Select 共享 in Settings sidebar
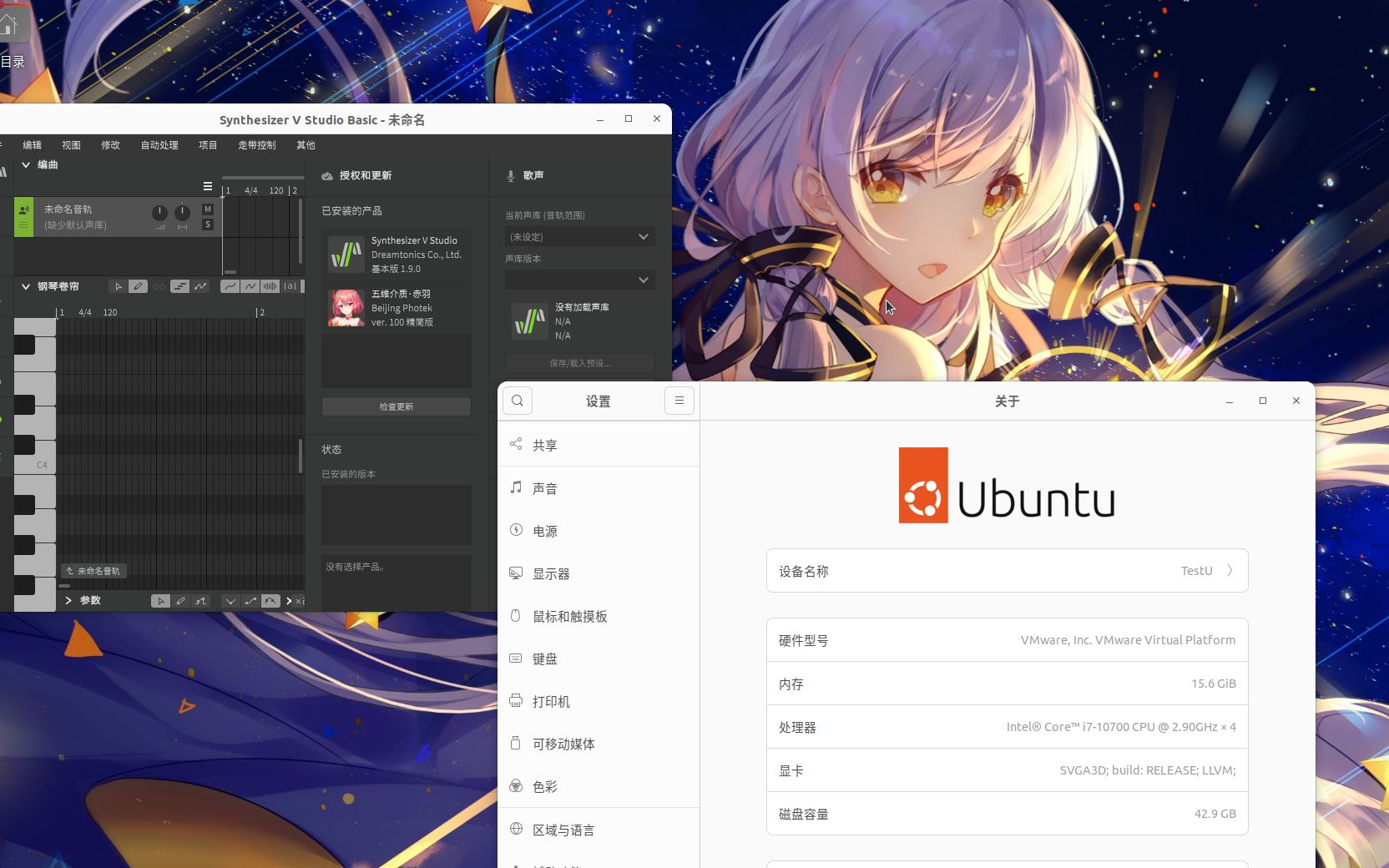Screen dimensions: 1389x868 pos(599,445)
